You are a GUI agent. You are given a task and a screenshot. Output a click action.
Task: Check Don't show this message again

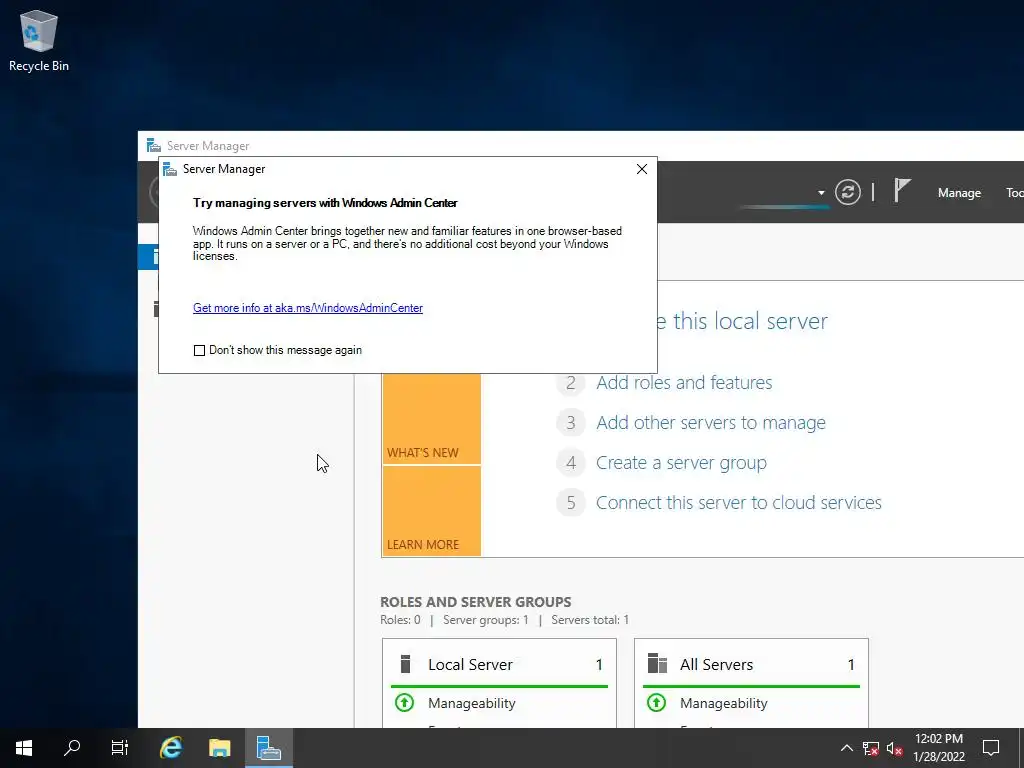pyautogui.click(x=199, y=351)
